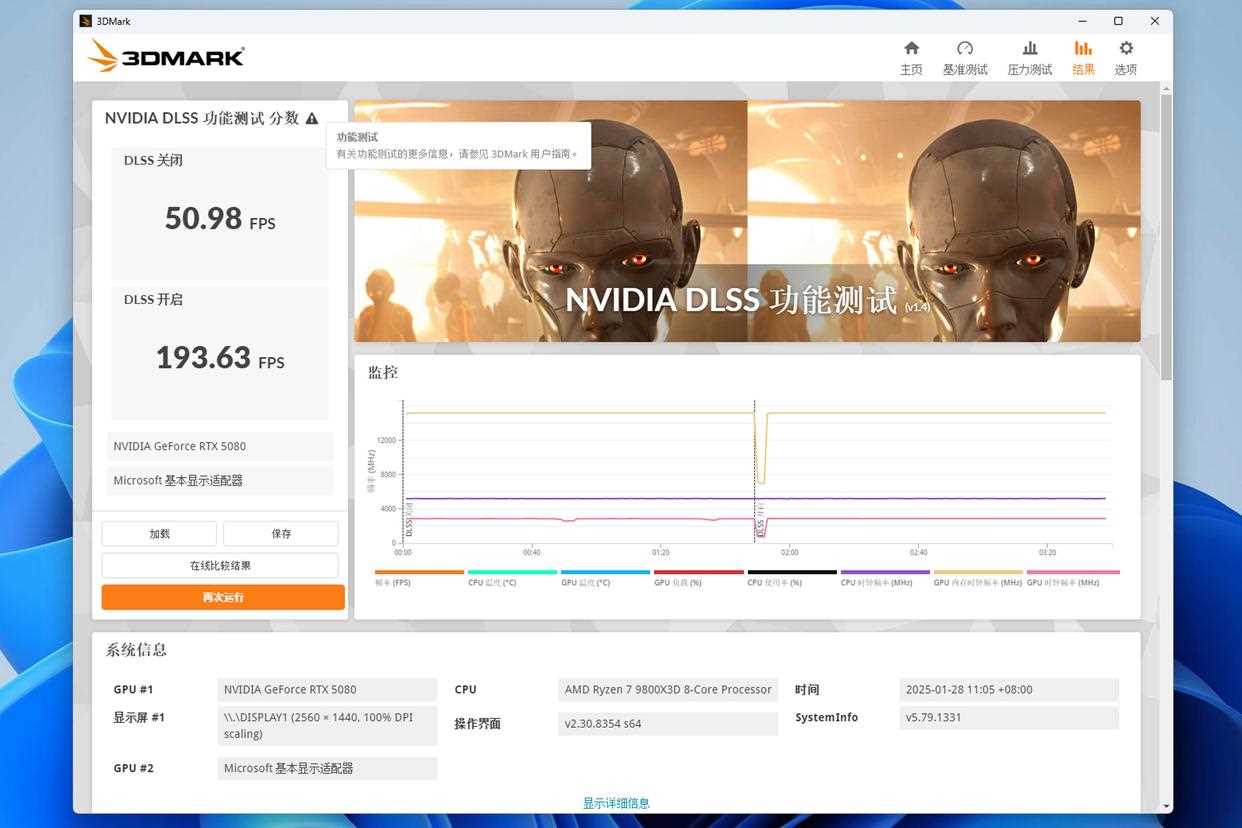Image resolution: width=1242 pixels, height=828 pixels.
Task: Open 选项 options gear icon
Action: (x=1126, y=49)
